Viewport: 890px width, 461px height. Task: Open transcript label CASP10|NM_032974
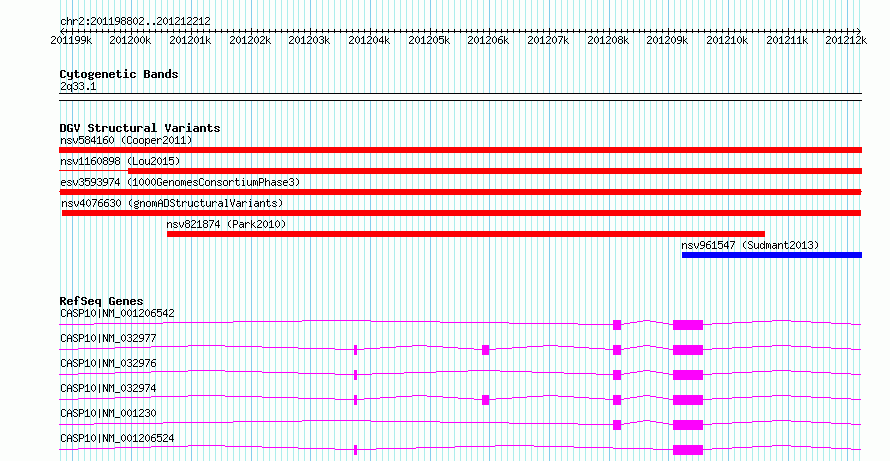108,388
